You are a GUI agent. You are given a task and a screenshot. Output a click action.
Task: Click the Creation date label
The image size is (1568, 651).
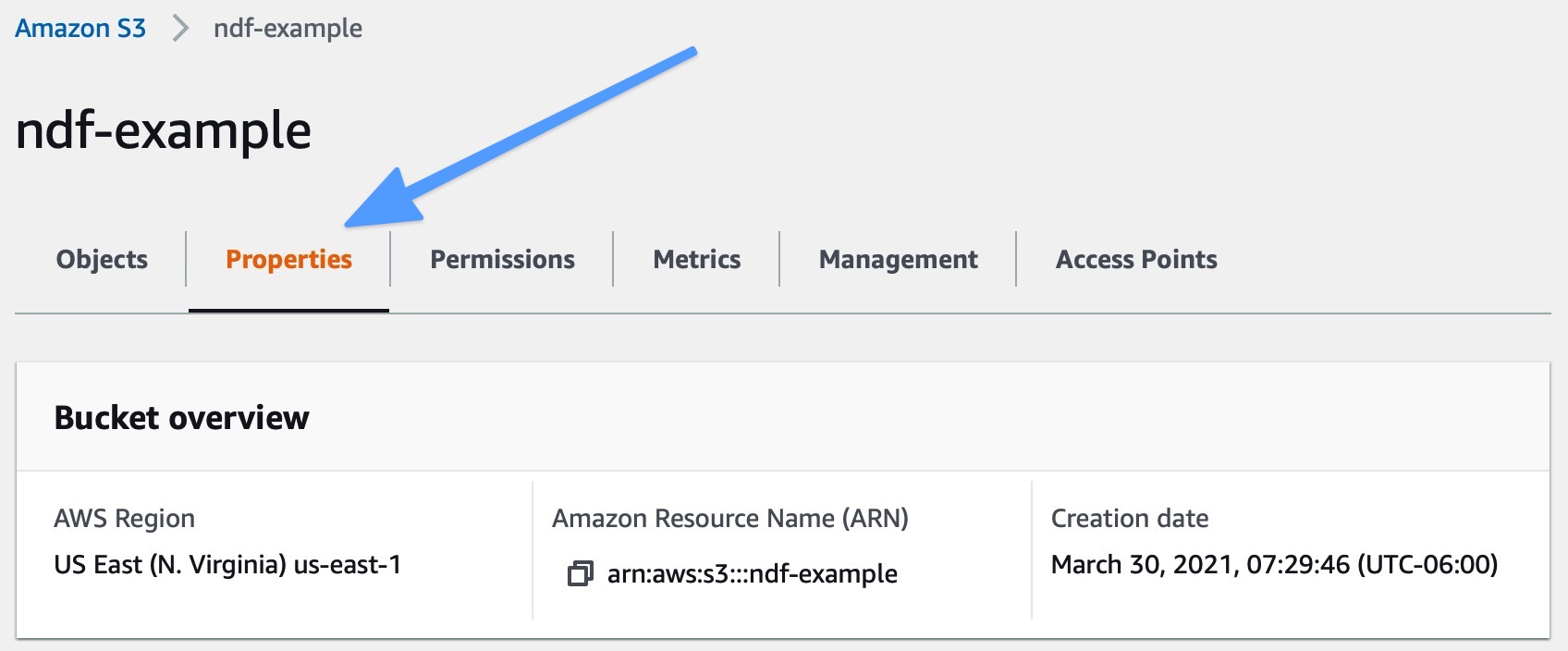(1129, 519)
